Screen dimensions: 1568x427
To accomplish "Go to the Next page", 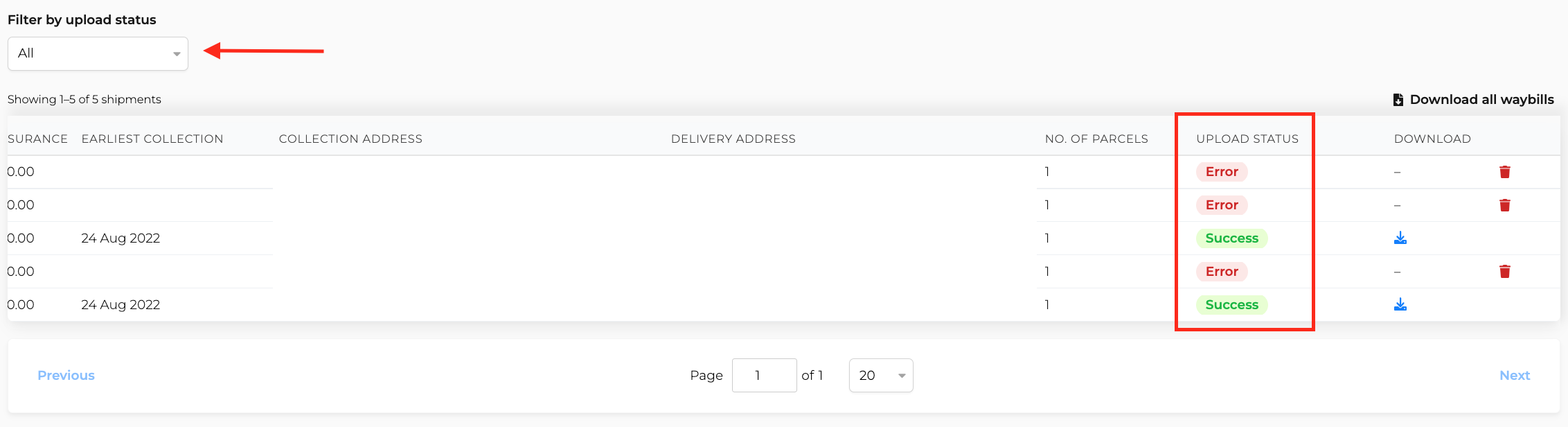I will pyautogui.click(x=1514, y=375).
